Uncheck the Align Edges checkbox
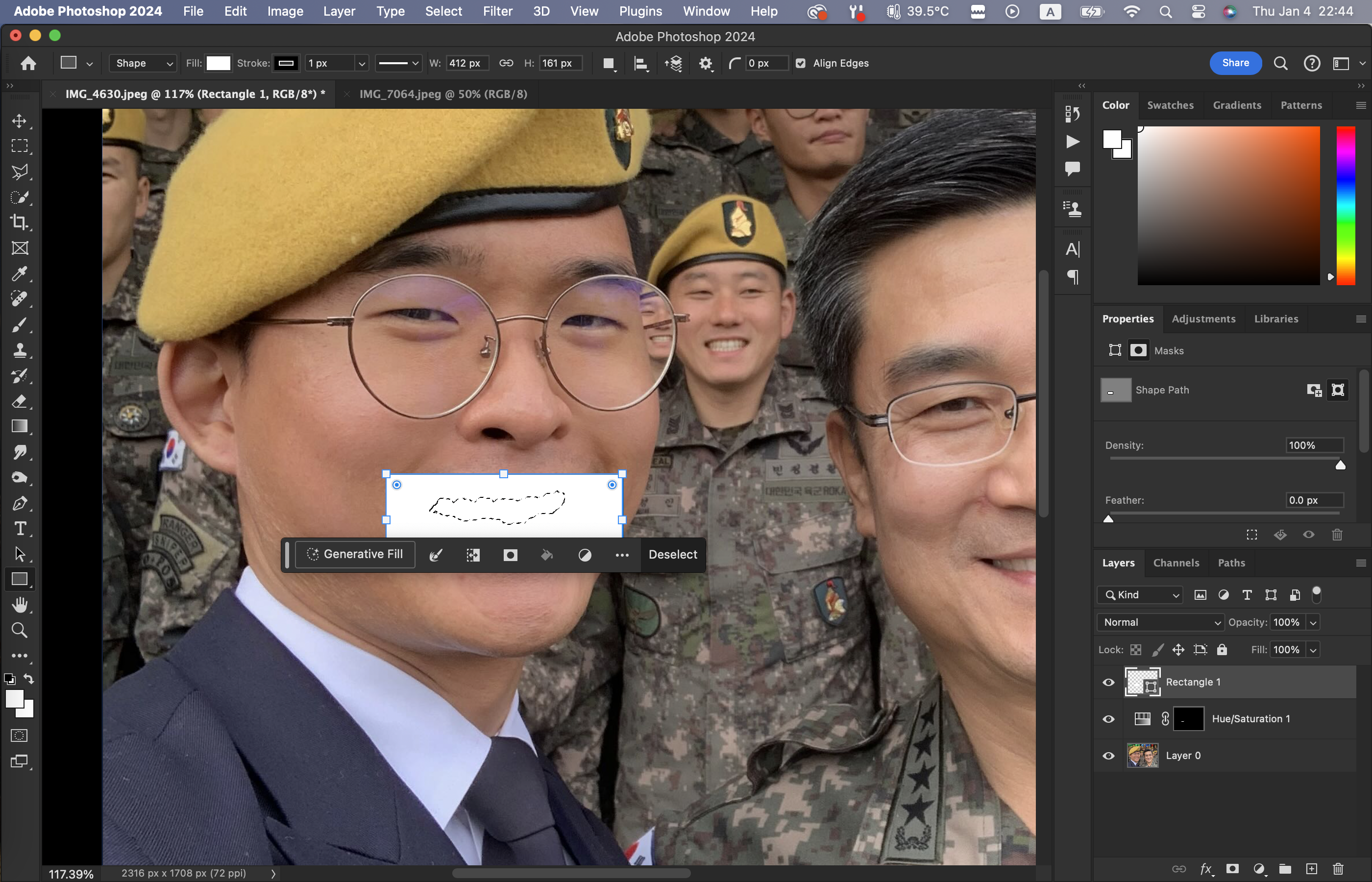1372x882 pixels. (x=801, y=64)
